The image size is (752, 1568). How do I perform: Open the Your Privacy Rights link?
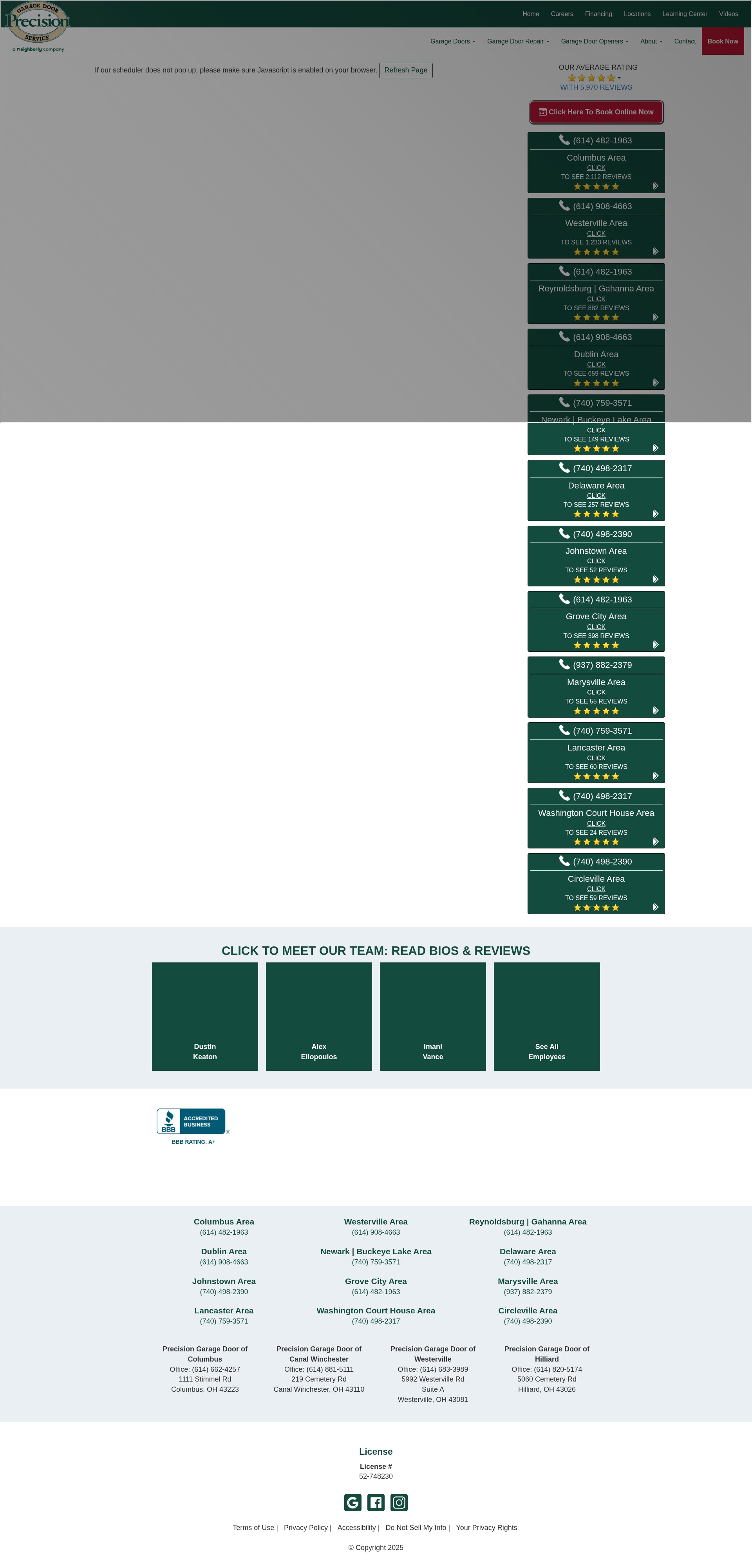486,1527
